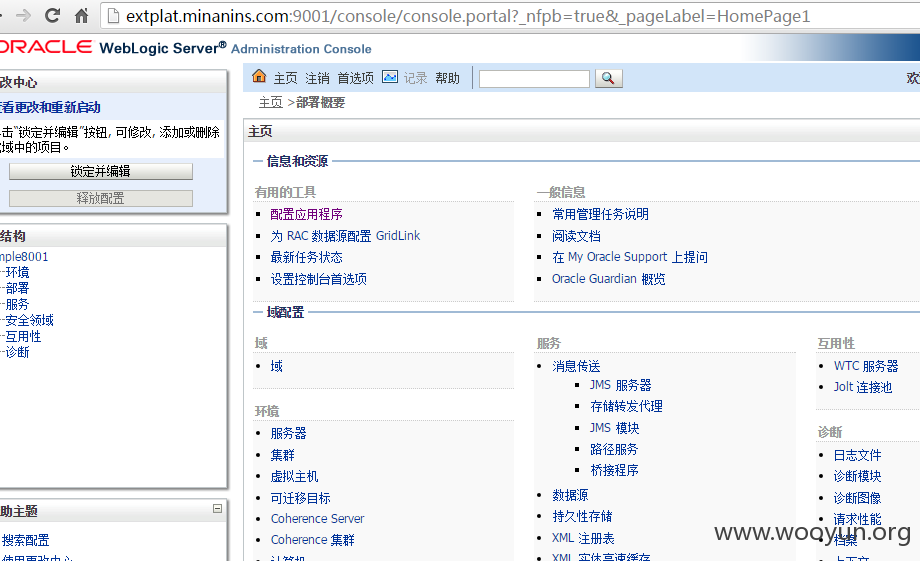
Task: Open 配置应用程序 link
Action: coord(306,214)
